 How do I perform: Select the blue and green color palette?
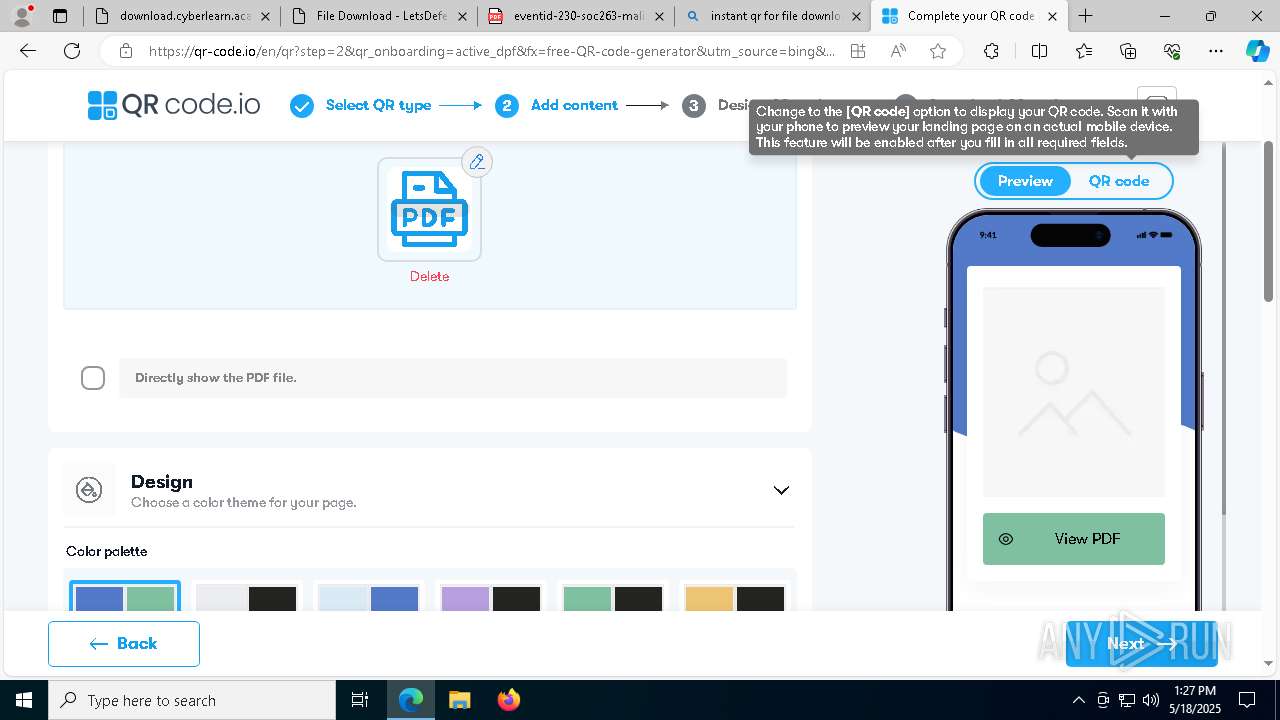pyautogui.click(x=125, y=597)
